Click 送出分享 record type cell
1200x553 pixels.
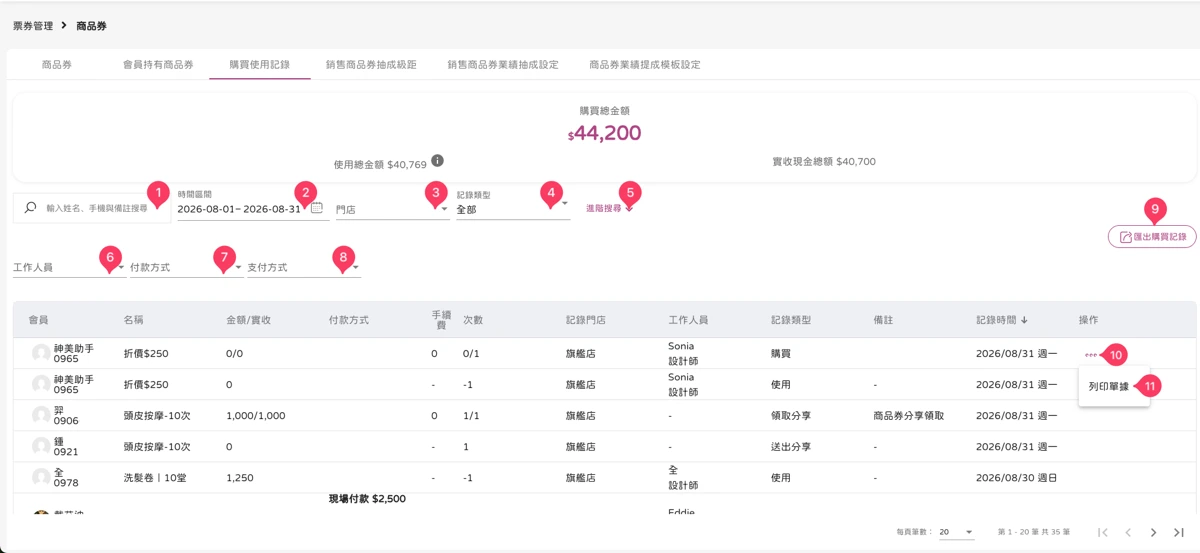pos(790,446)
